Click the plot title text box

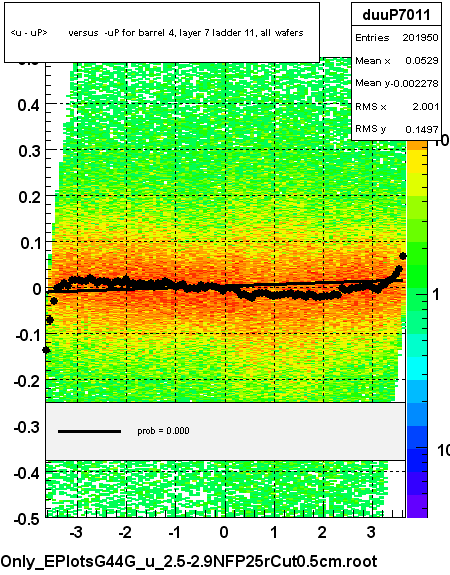coord(162,33)
